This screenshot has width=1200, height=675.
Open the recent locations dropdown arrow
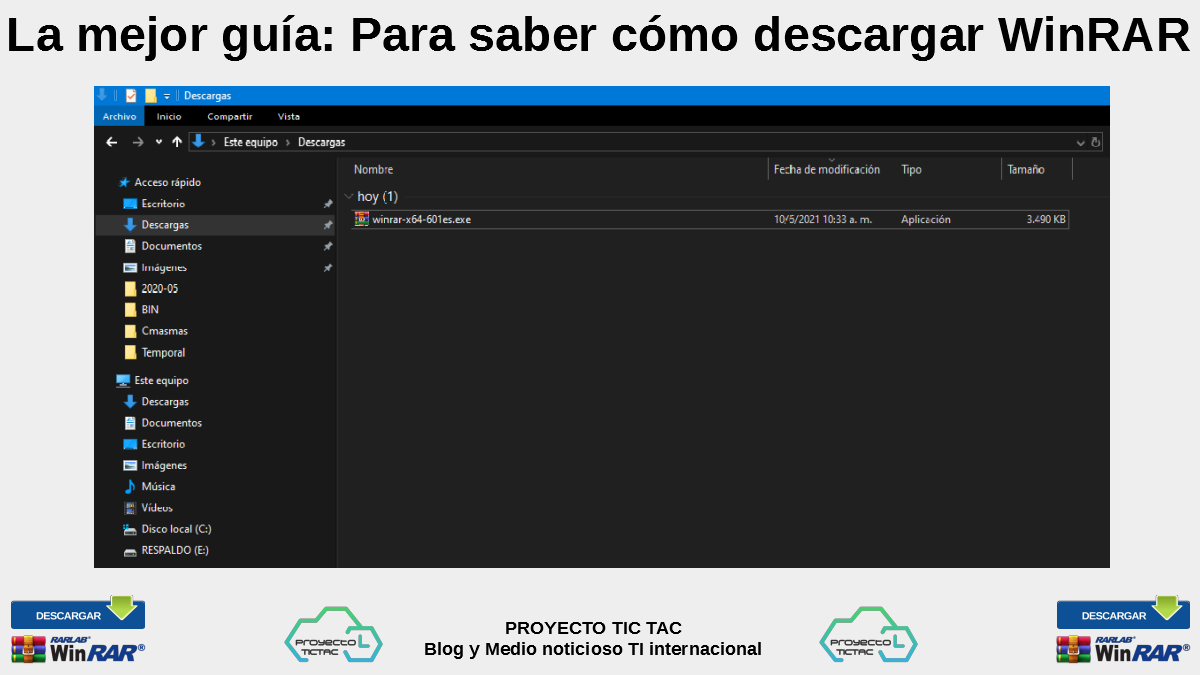[159, 142]
